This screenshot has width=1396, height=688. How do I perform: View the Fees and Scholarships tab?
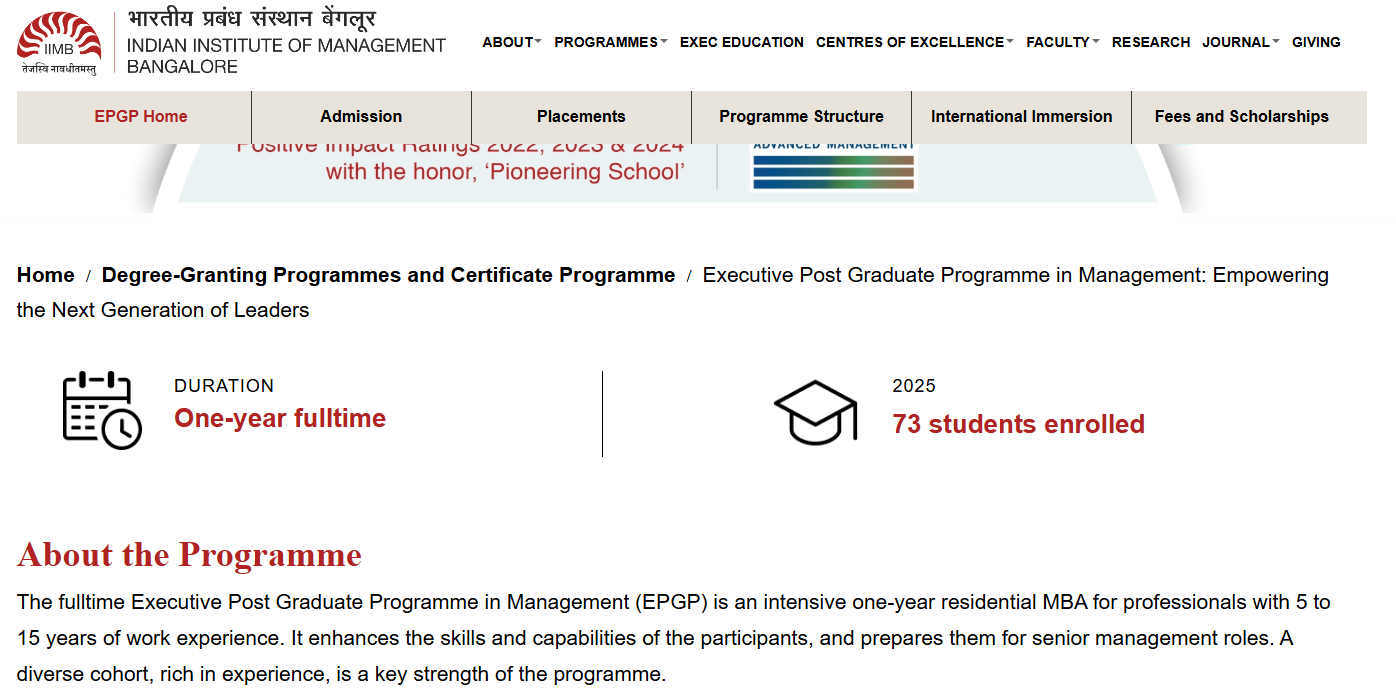(x=1242, y=116)
